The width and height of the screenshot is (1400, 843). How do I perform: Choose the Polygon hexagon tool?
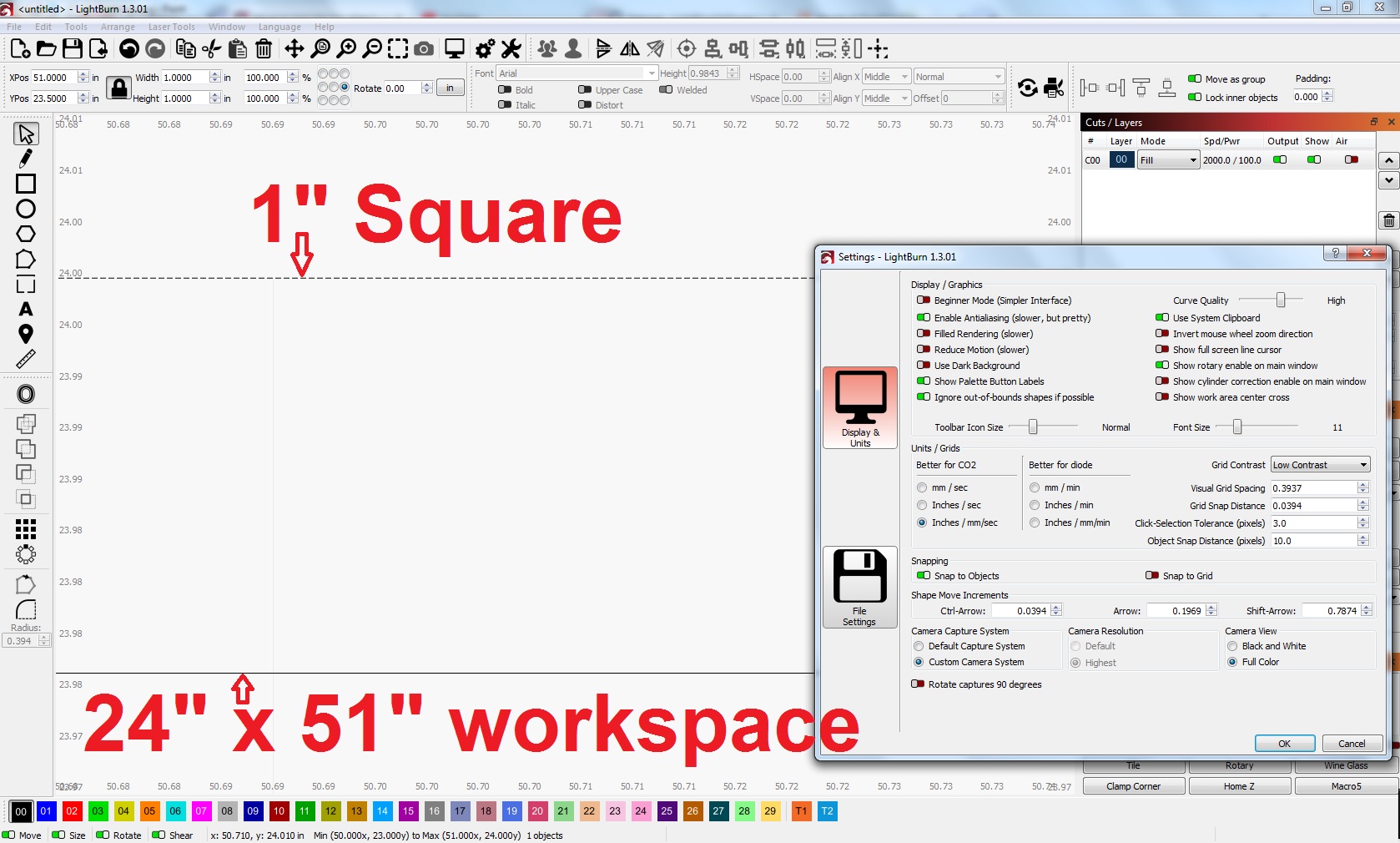click(26, 234)
